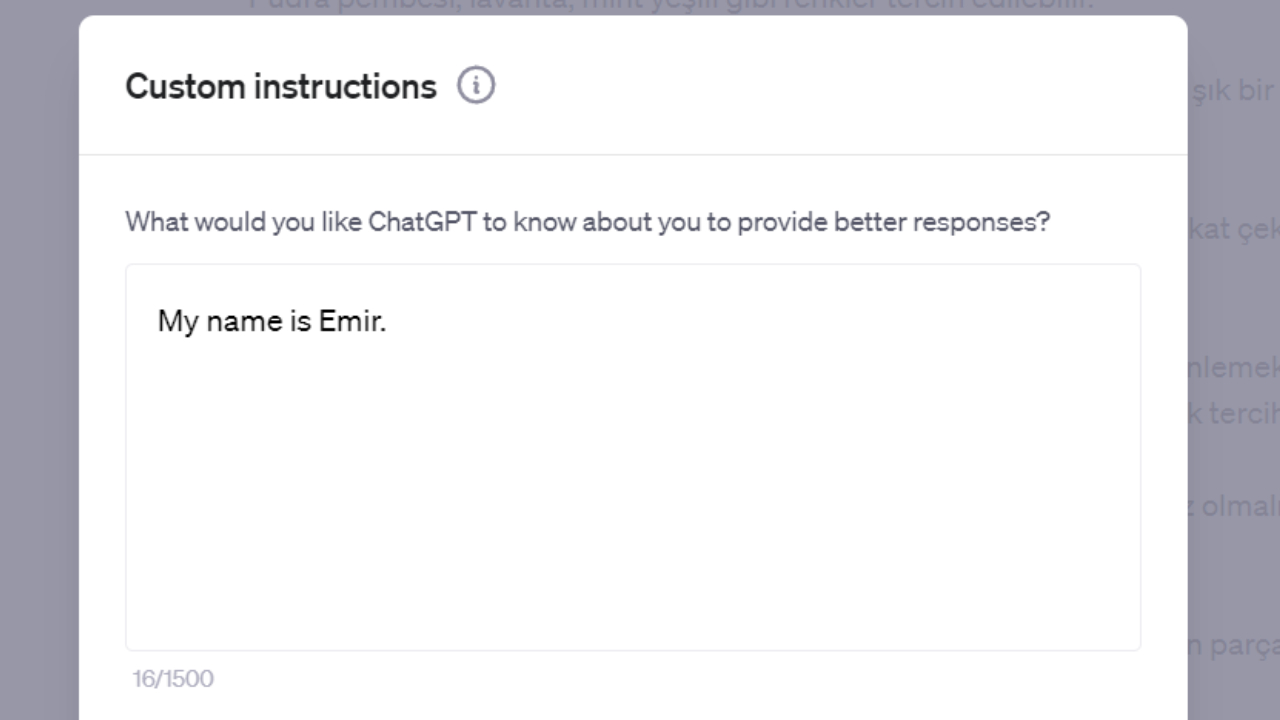The width and height of the screenshot is (1280, 720).
Task: Click the question about providing better responses
Action: (587, 221)
